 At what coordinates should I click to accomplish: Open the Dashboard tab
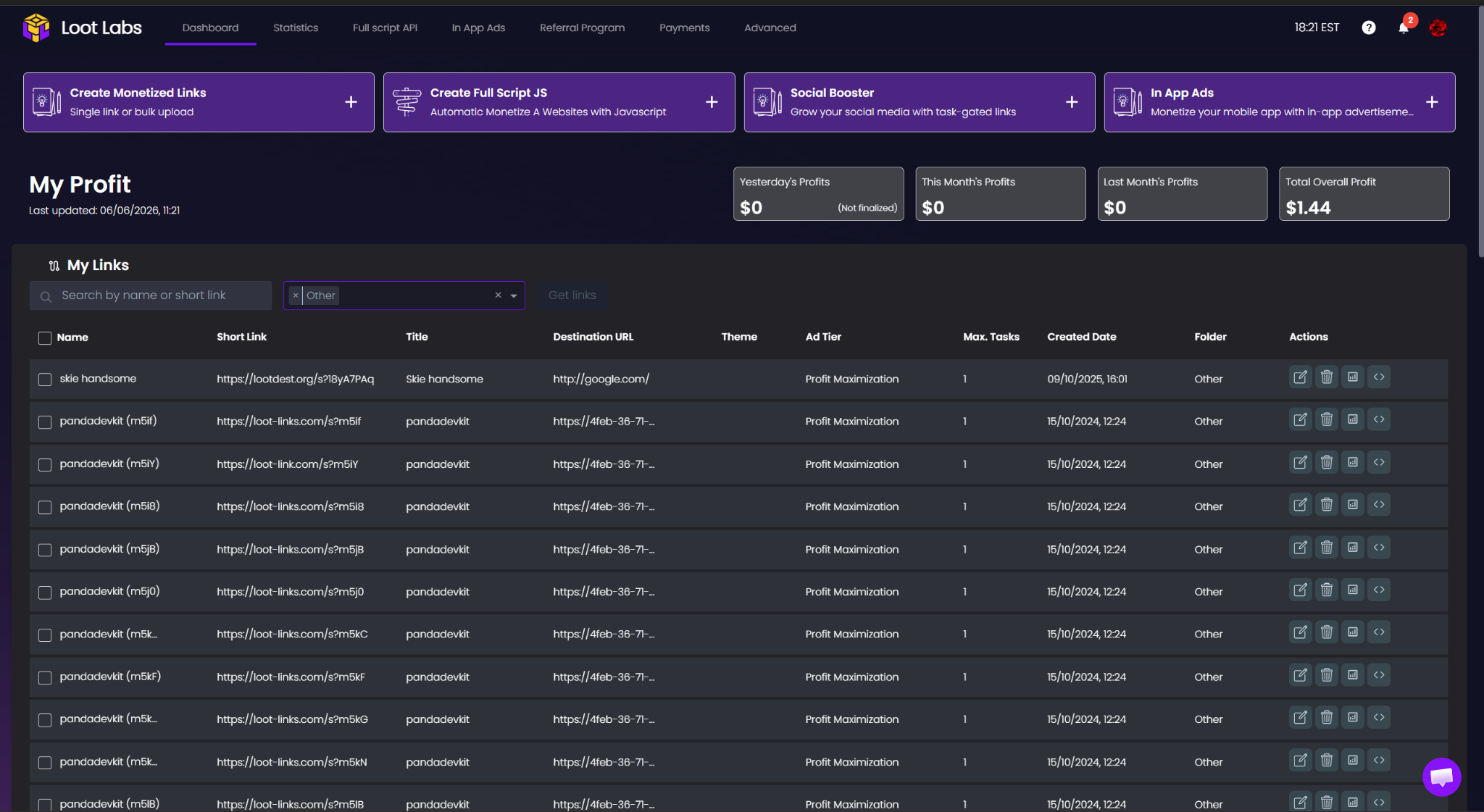point(210,28)
